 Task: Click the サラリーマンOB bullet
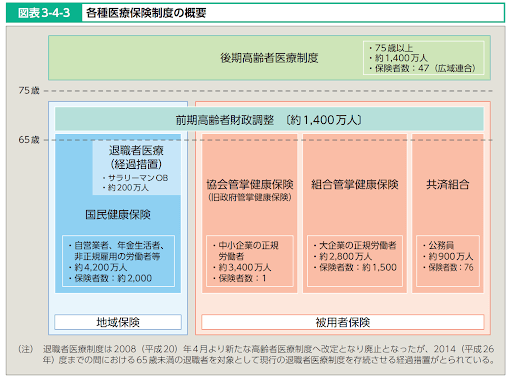pos(135,178)
